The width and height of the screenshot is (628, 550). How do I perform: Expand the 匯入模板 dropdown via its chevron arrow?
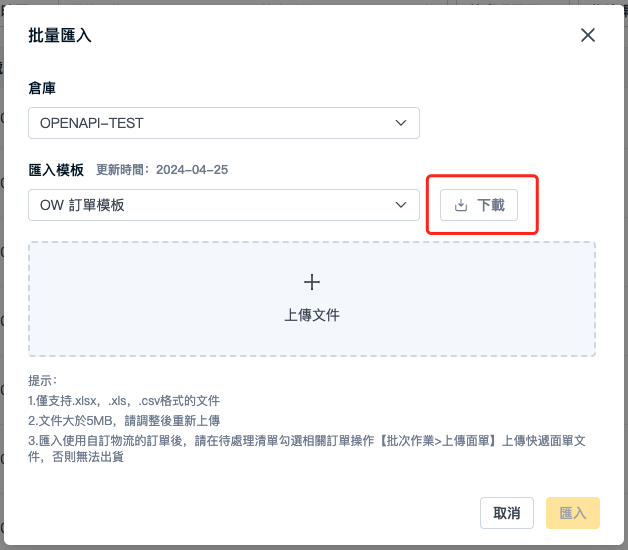tap(401, 205)
